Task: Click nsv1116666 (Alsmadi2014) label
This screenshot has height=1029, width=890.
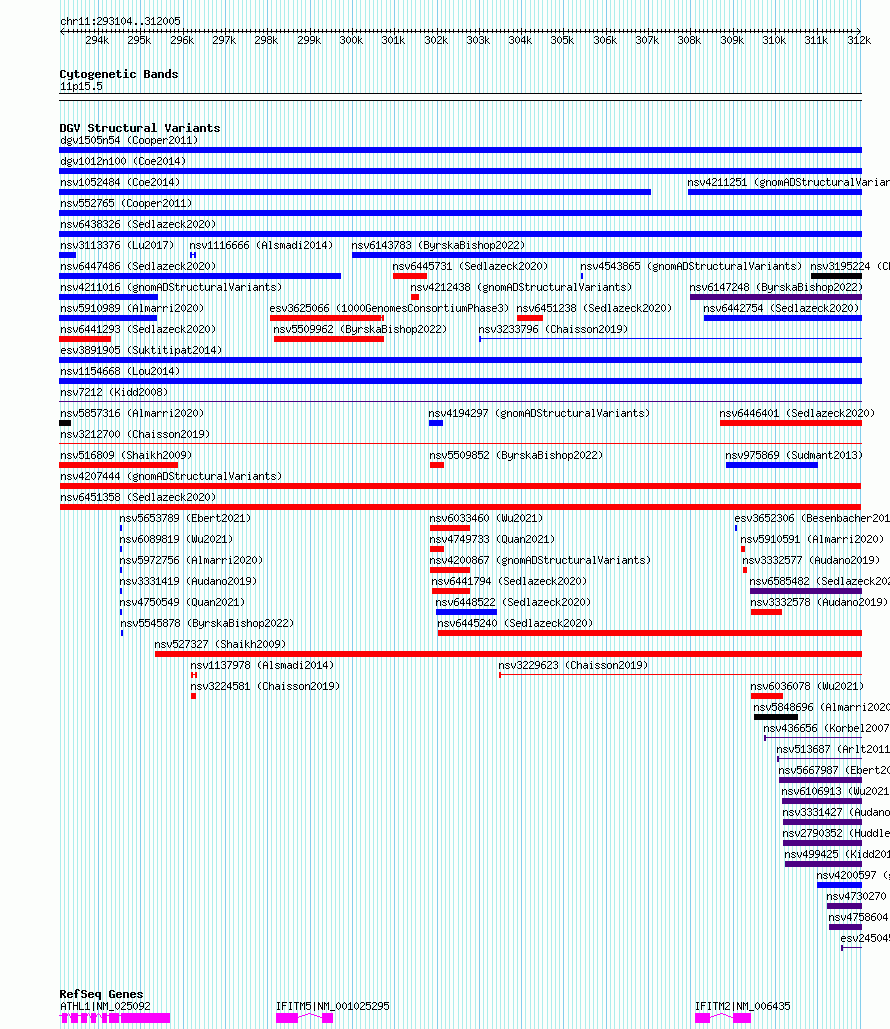Action: tap(261, 245)
